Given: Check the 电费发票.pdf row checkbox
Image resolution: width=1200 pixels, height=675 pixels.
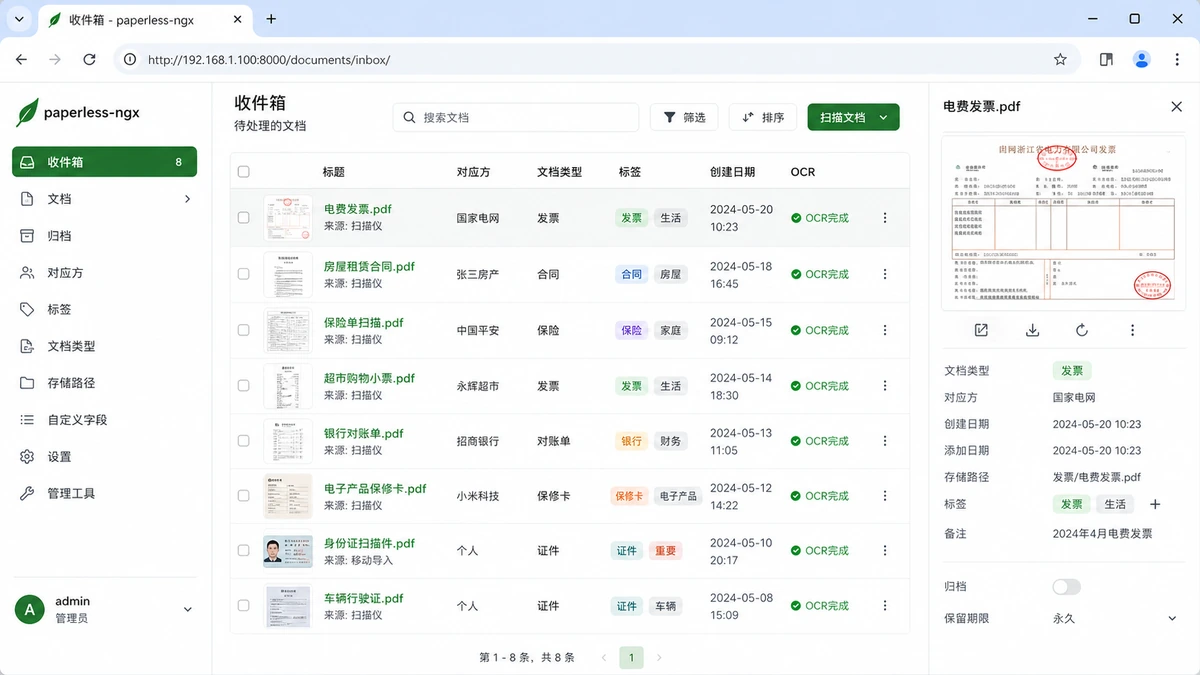Looking at the screenshot, I should click(x=244, y=218).
